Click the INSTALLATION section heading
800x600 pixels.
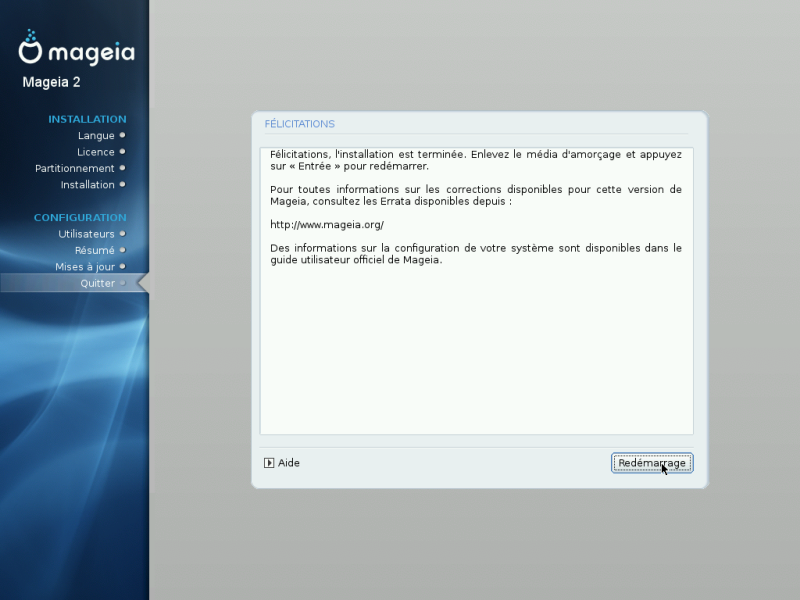point(87,119)
